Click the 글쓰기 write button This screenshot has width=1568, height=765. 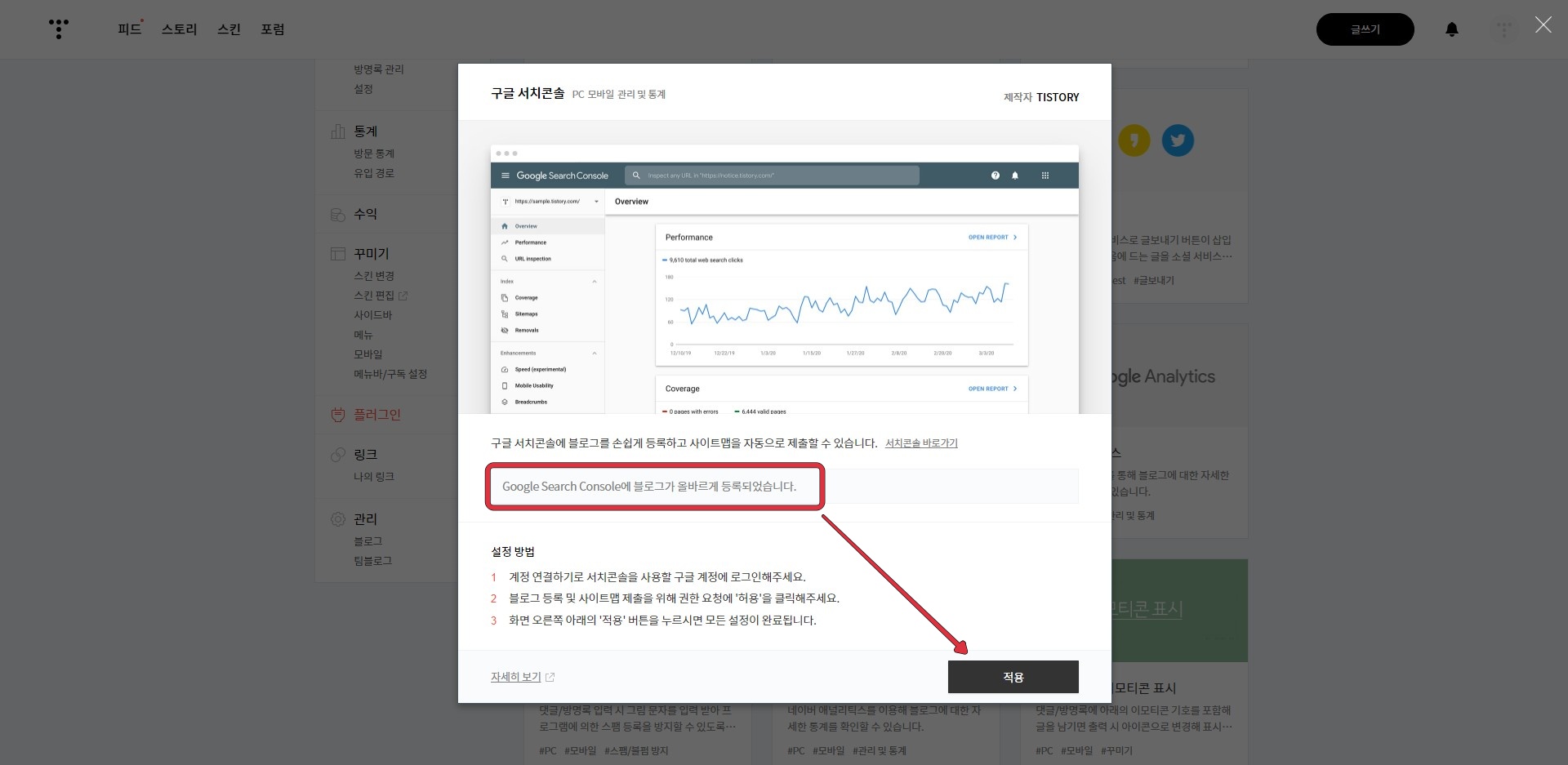(1365, 29)
